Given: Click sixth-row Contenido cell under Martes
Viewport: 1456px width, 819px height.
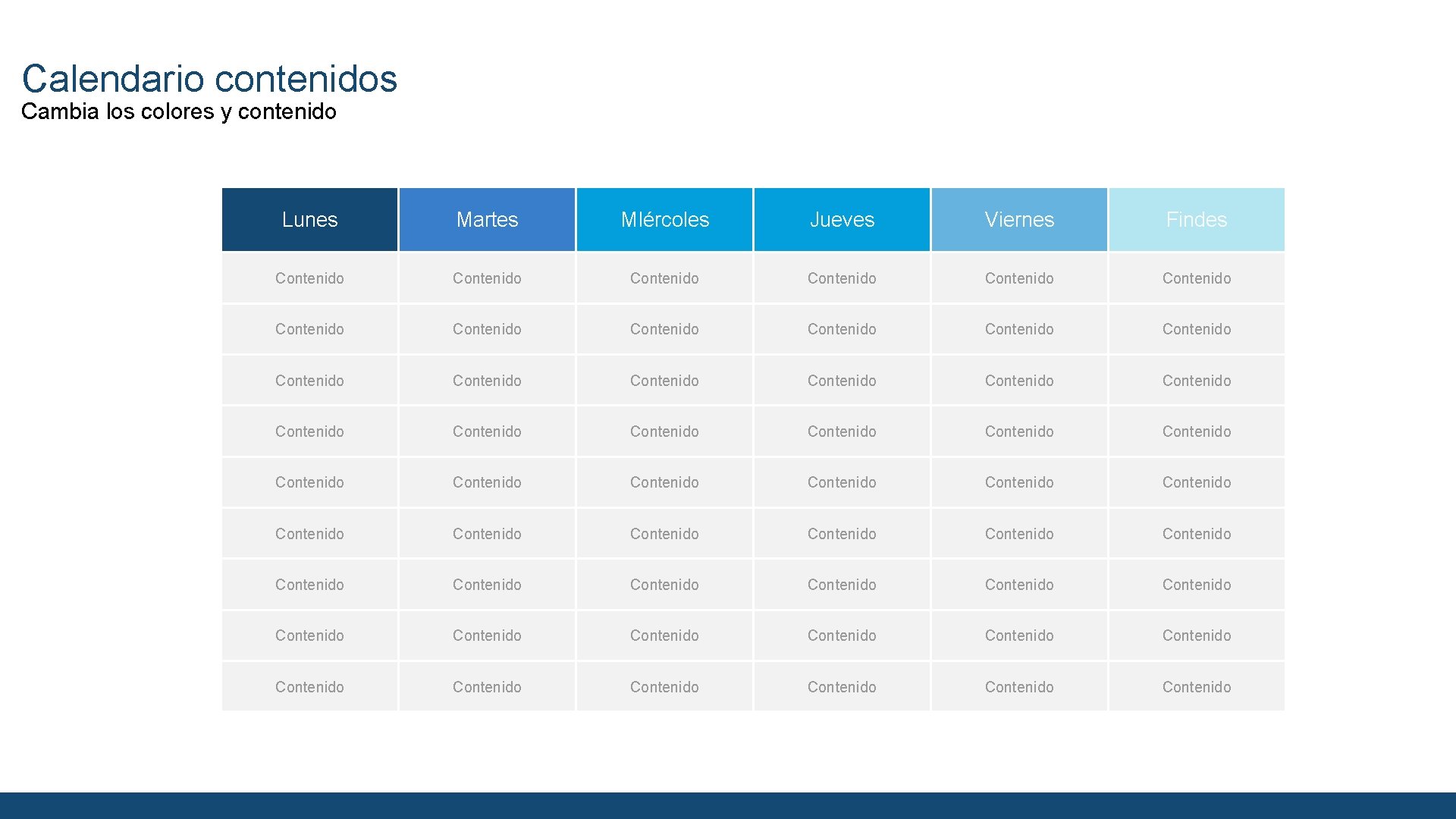Looking at the screenshot, I should coord(487,534).
